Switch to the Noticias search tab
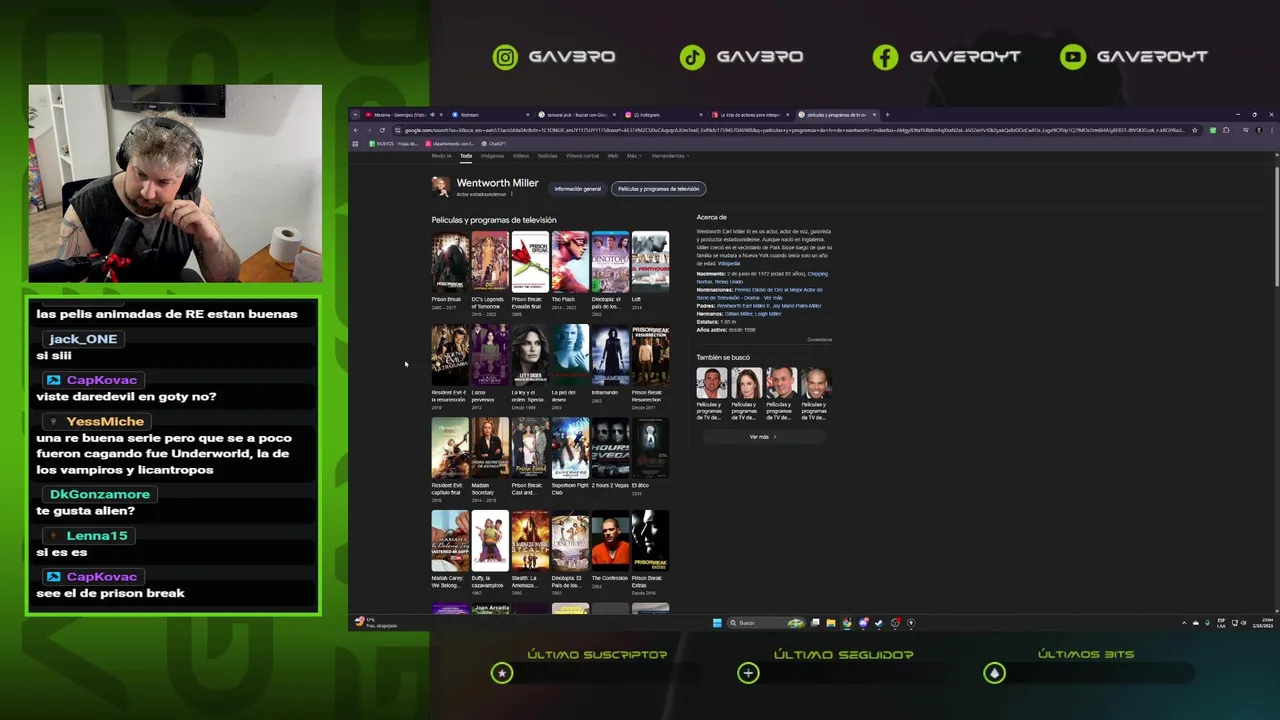 point(547,156)
